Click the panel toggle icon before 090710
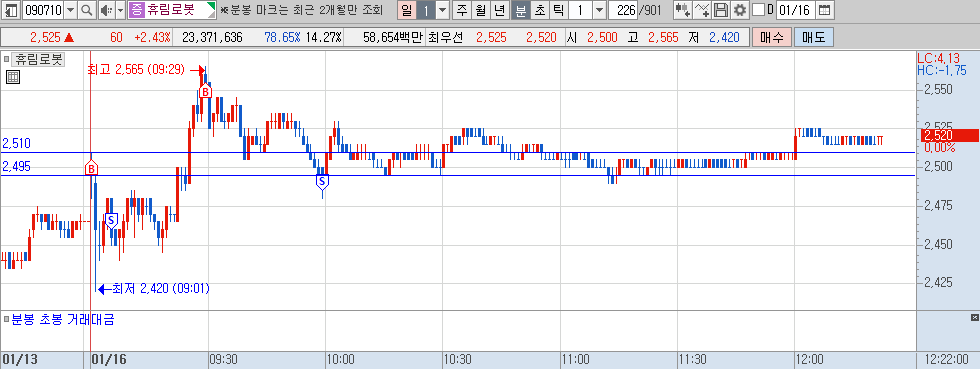The width and height of the screenshot is (980, 369). coord(11,10)
